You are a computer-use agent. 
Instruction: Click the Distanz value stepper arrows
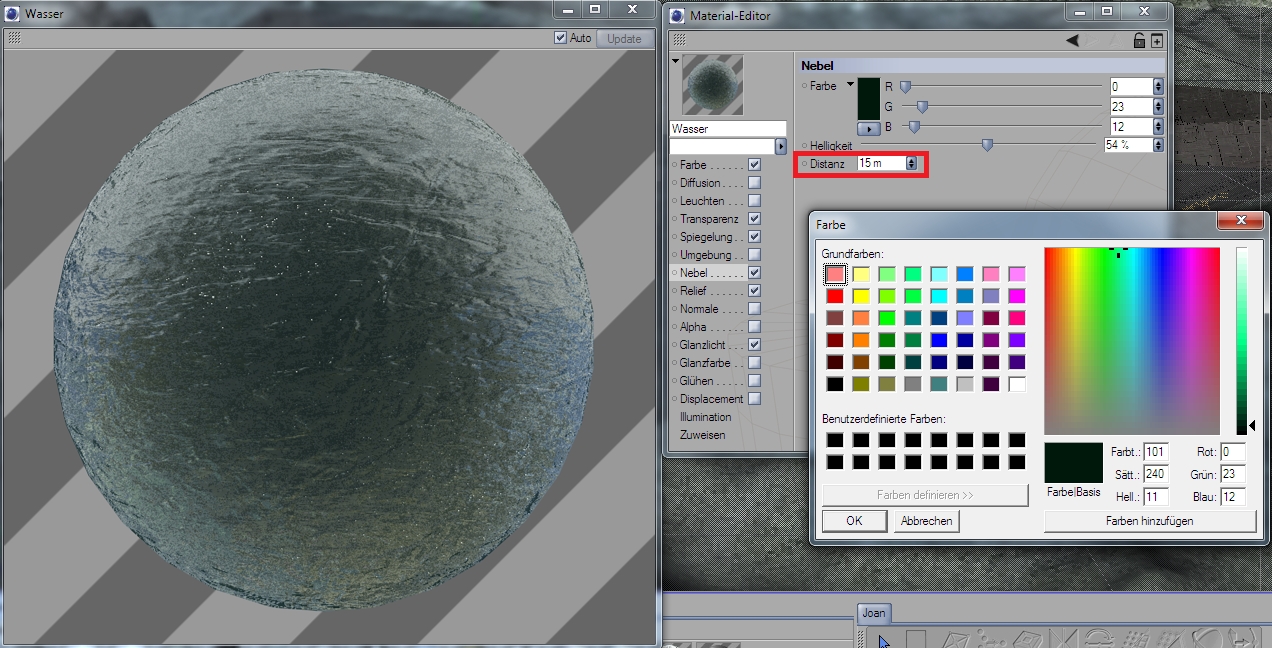point(911,163)
